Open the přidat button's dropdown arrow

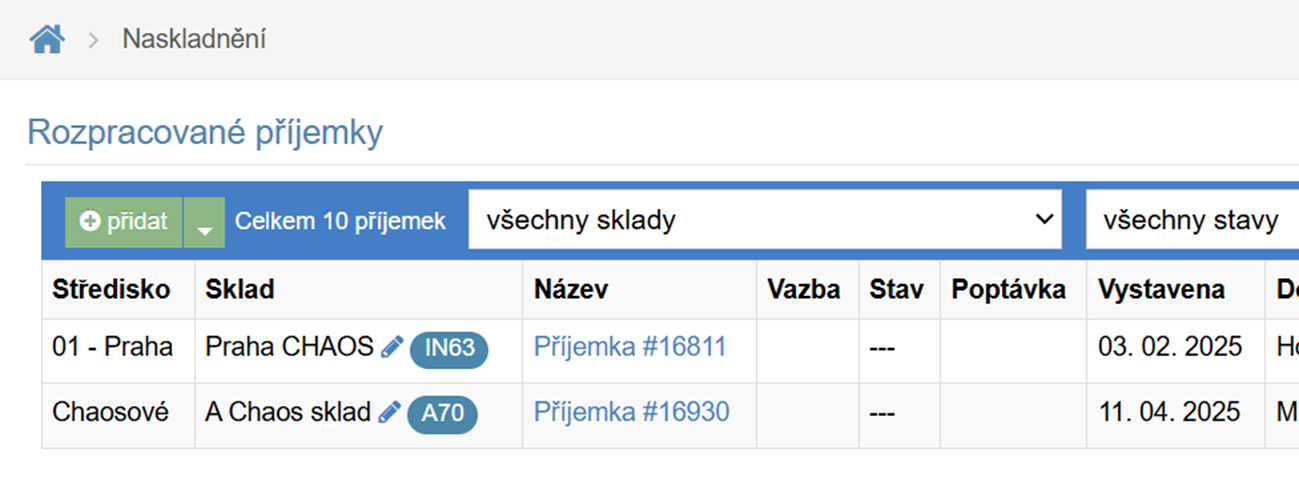coord(204,222)
